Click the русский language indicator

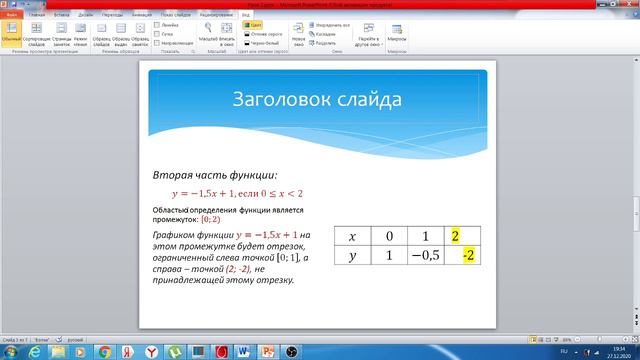coord(75,340)
